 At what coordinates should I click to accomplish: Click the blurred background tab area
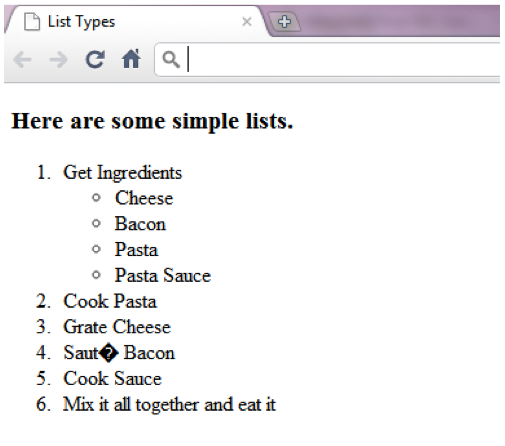click(400, 22)
